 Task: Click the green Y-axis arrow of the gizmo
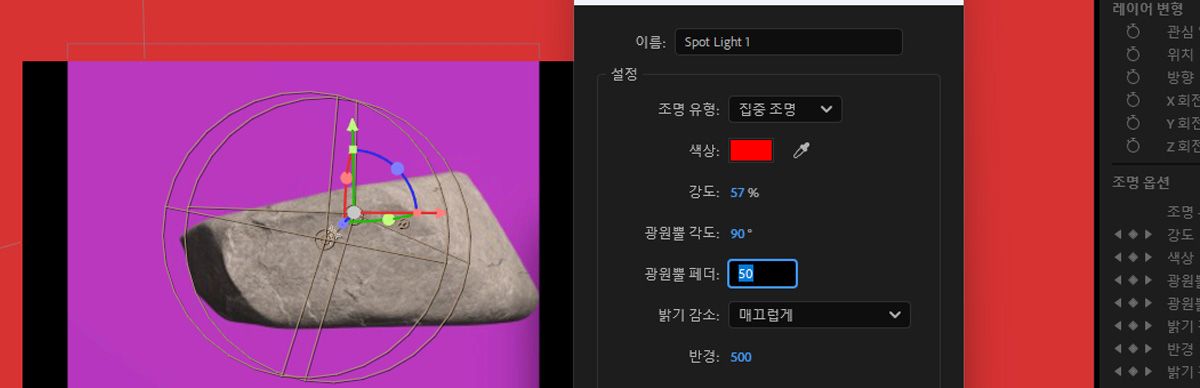pyautogui.click(x=352, y=125)
